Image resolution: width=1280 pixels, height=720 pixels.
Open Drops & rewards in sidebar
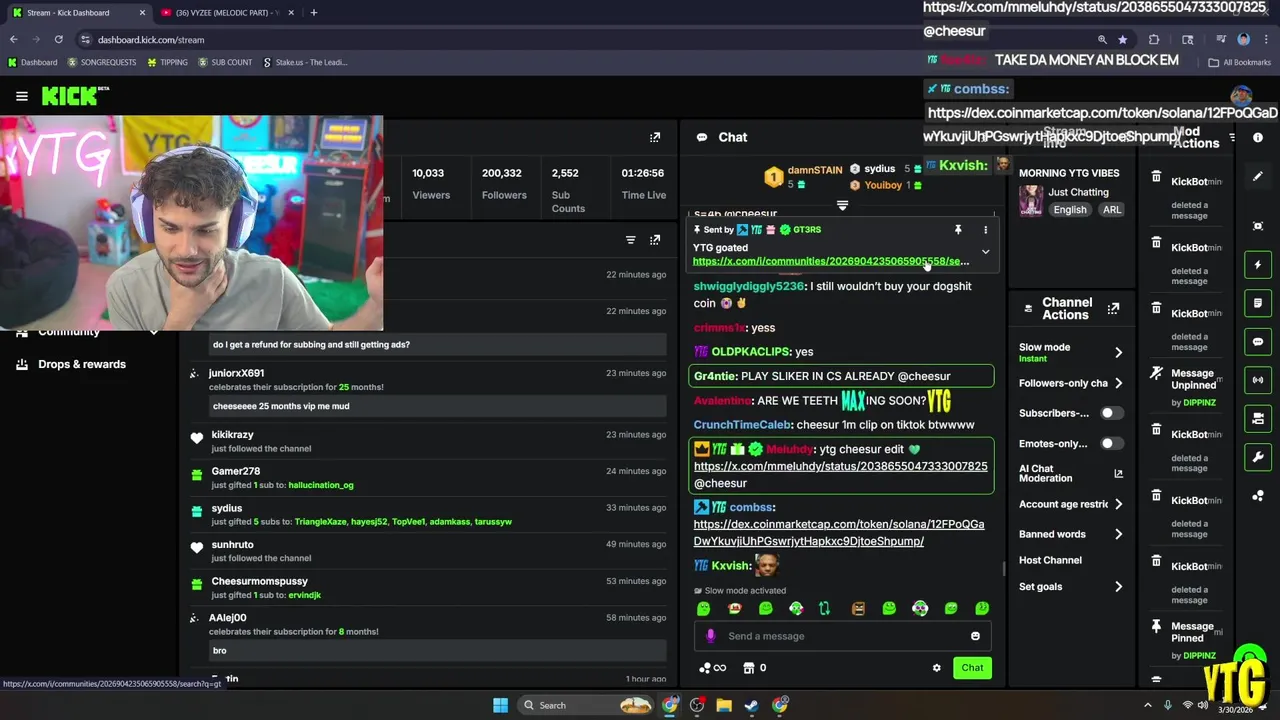[82, 364]
